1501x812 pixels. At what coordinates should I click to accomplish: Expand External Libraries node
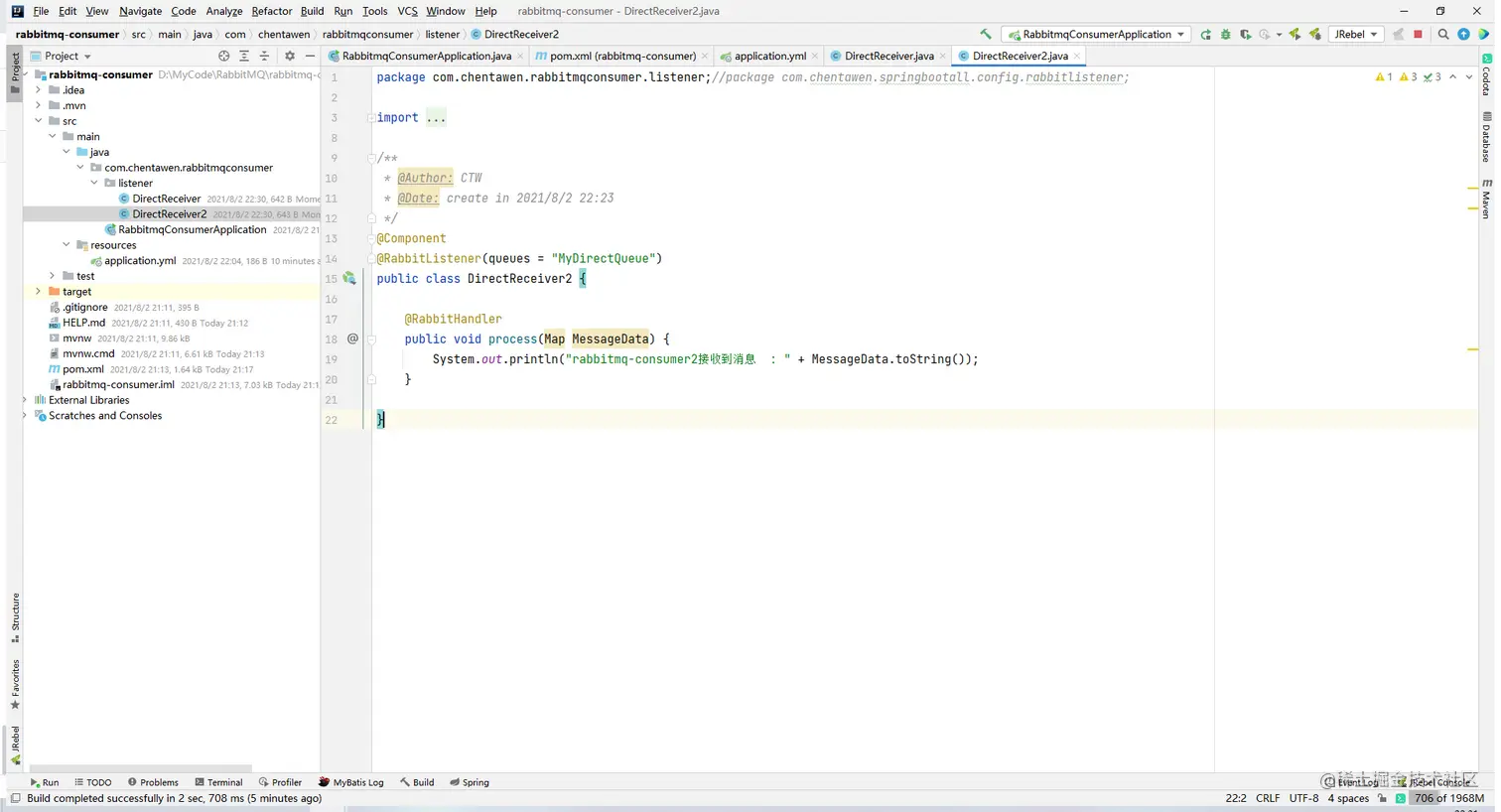pos(24,400)
